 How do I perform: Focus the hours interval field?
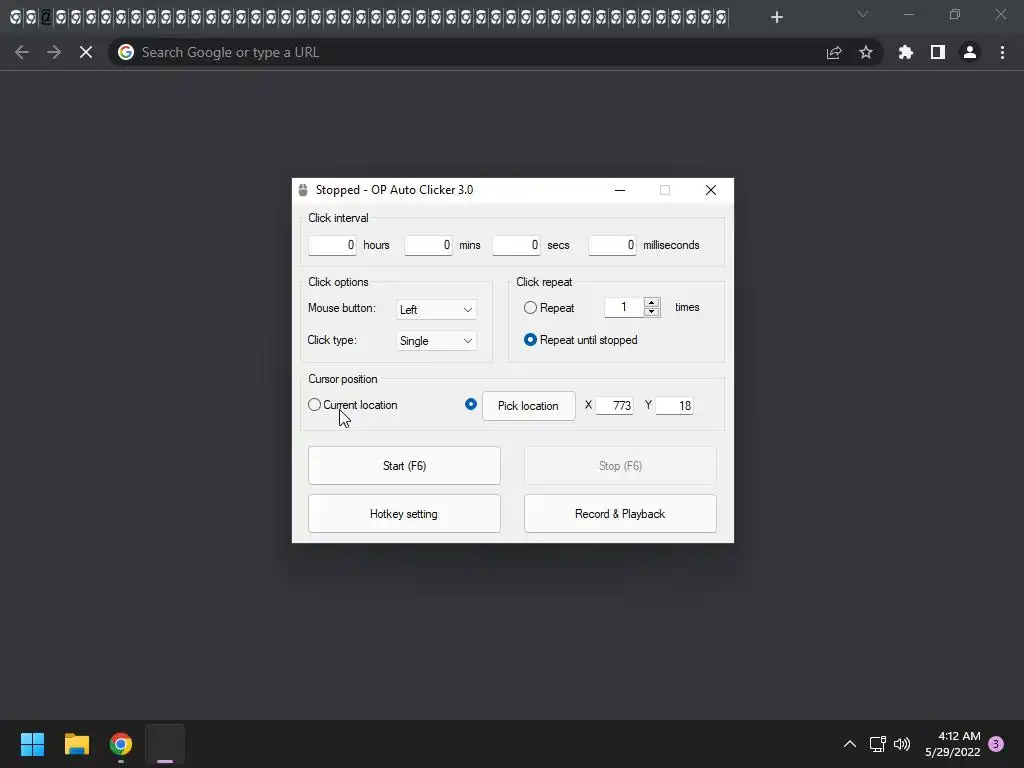click(x=332, y=245)
